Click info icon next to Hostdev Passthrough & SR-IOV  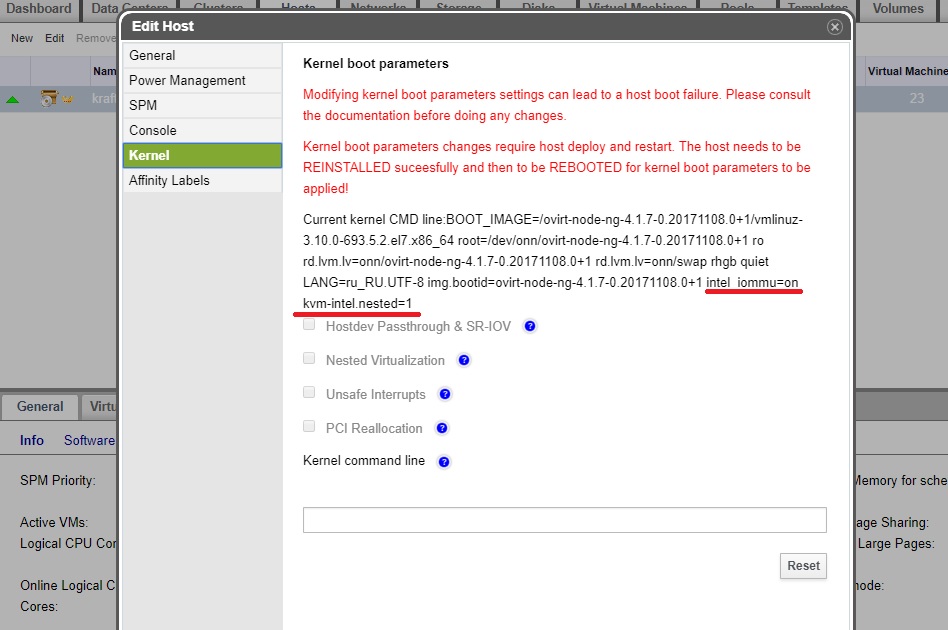pos(530,326)
